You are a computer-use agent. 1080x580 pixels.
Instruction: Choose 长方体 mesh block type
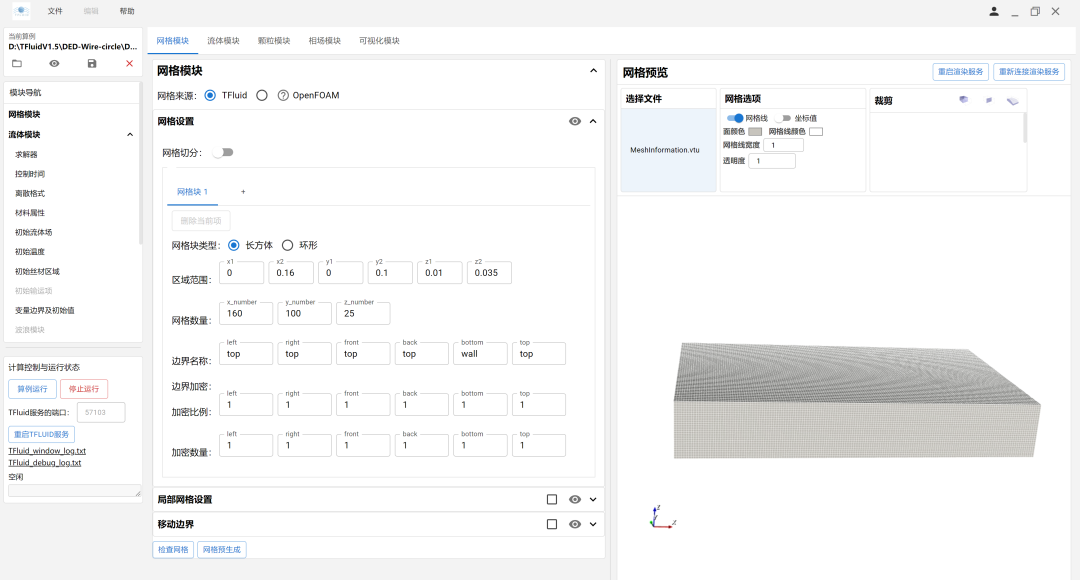[233, 245]
